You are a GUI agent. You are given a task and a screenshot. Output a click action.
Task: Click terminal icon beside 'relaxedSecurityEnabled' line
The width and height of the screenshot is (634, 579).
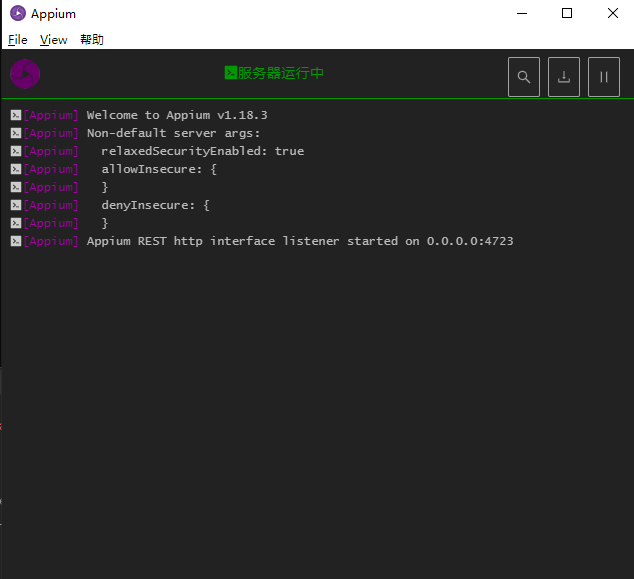pyautogui.click(x=16, y=151)
